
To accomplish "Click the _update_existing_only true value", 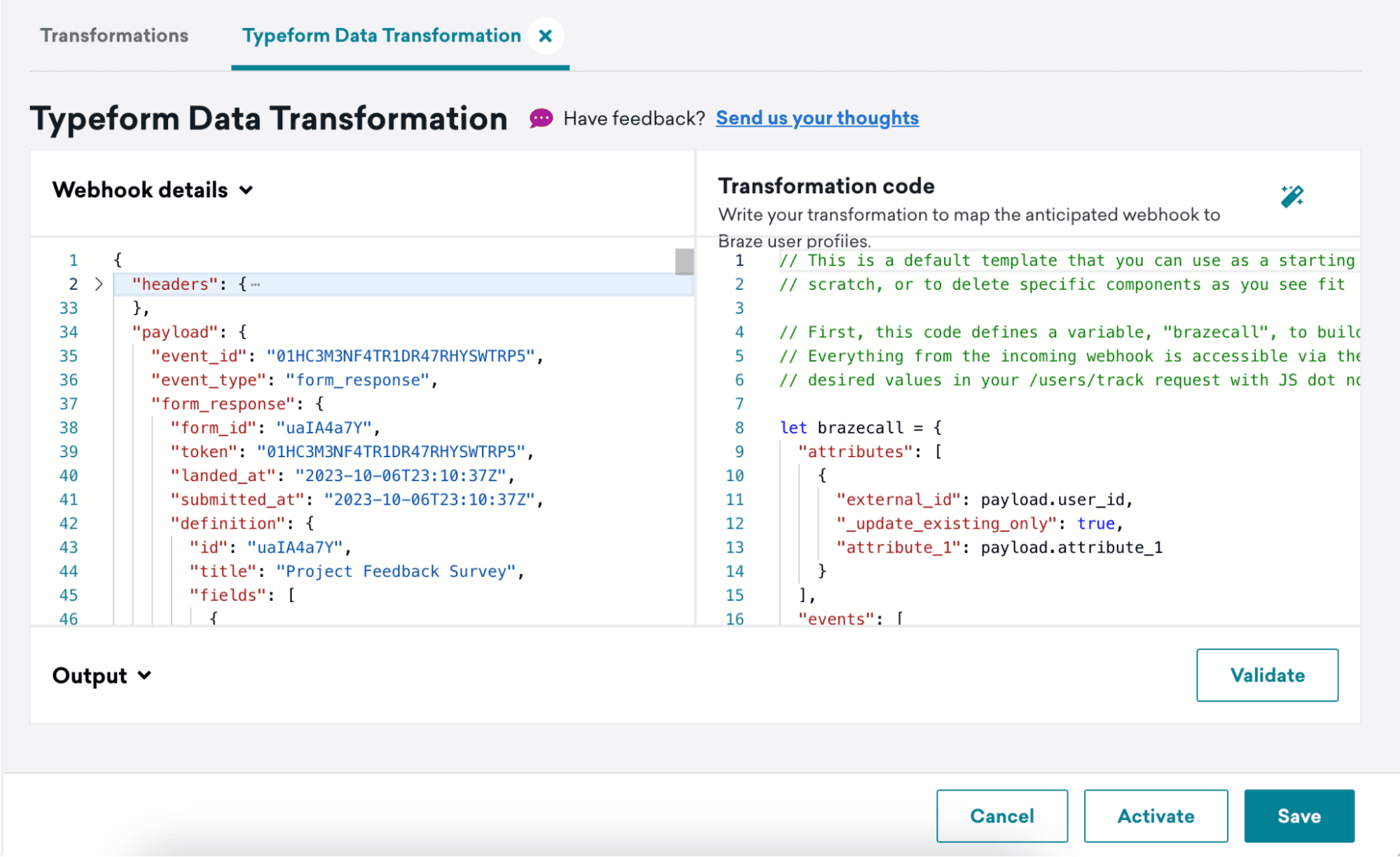I will point(1095,524).
